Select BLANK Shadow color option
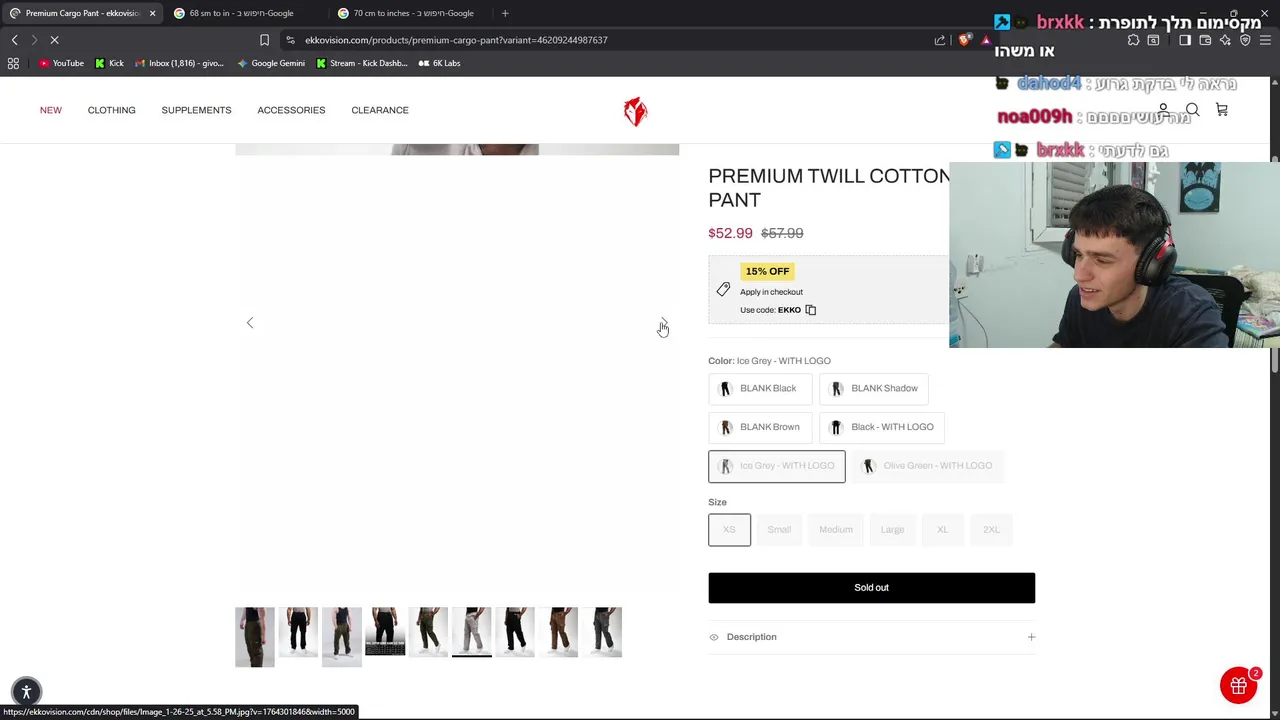The image size is (1280, 720). pos(874,388)
